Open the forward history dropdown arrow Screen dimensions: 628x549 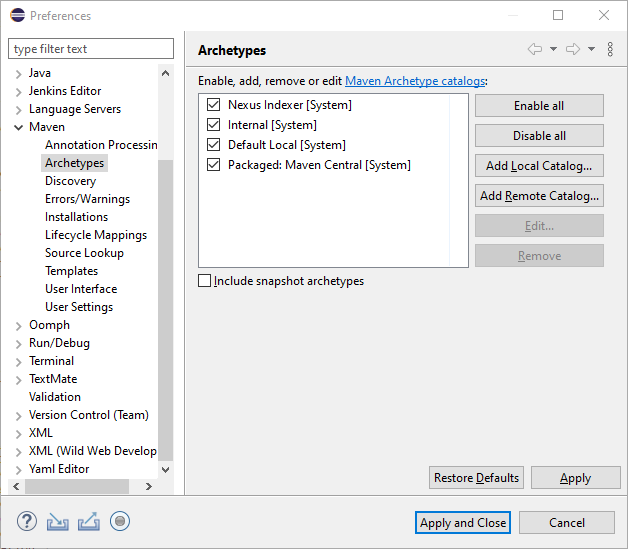(591, 49)
